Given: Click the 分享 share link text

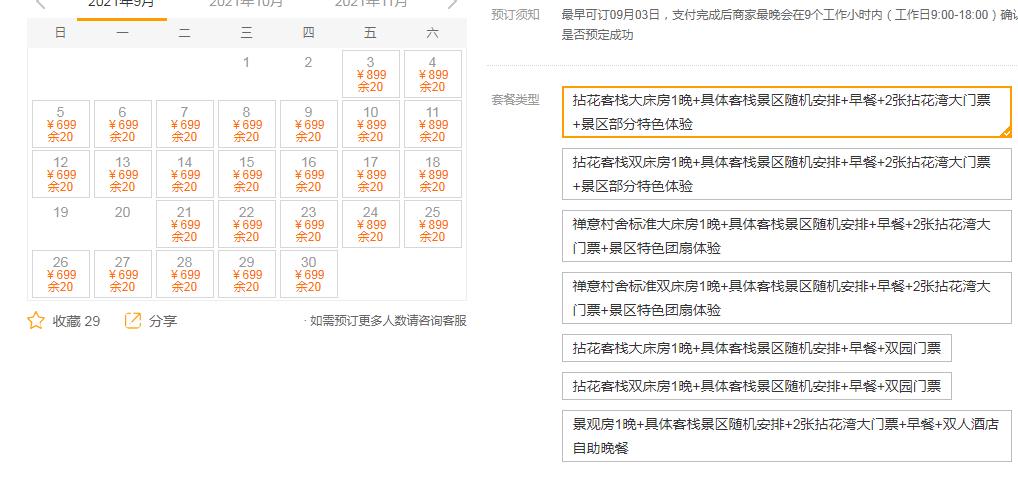Looking at the screenshot, I should click(163, 321).
